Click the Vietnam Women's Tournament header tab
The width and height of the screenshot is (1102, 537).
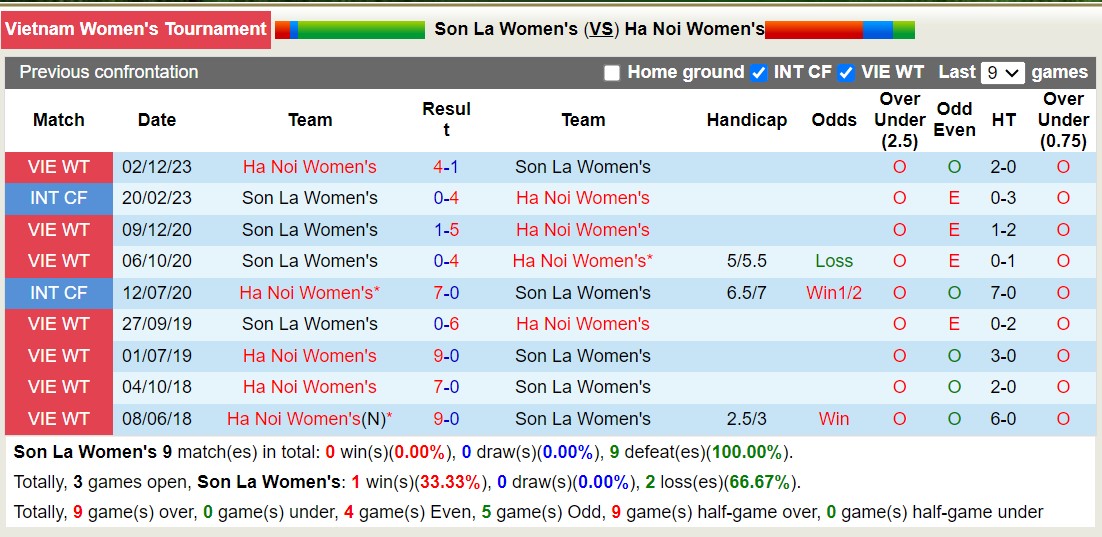coord(135,29)
